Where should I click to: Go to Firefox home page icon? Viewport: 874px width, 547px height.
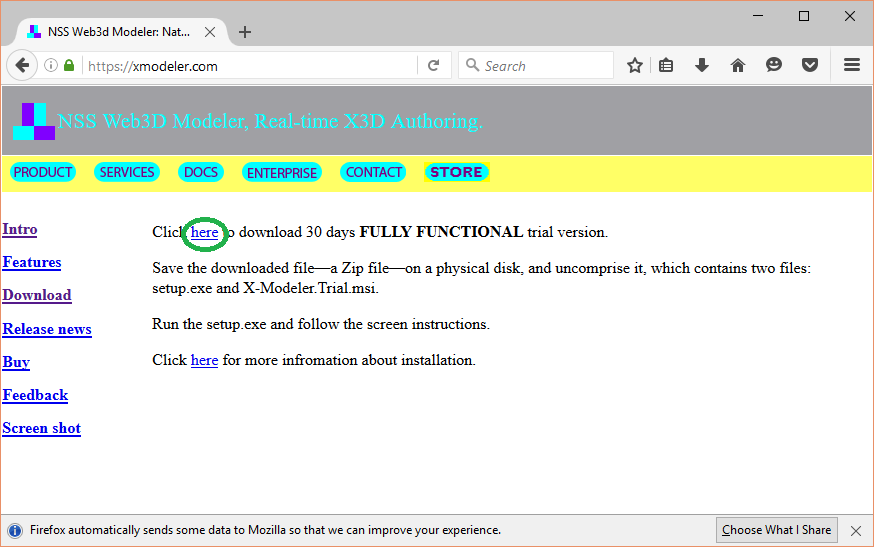(738, 66)
